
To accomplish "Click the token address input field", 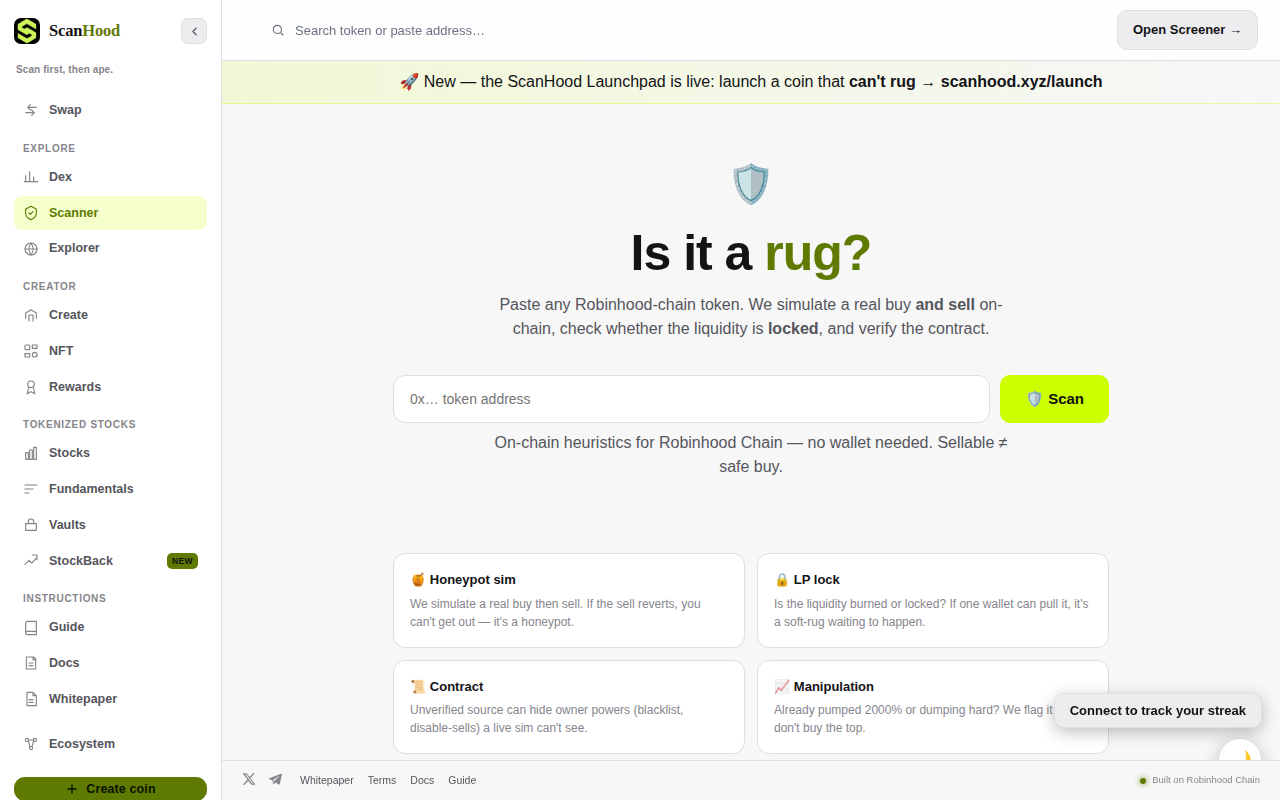I will [691, 399].
